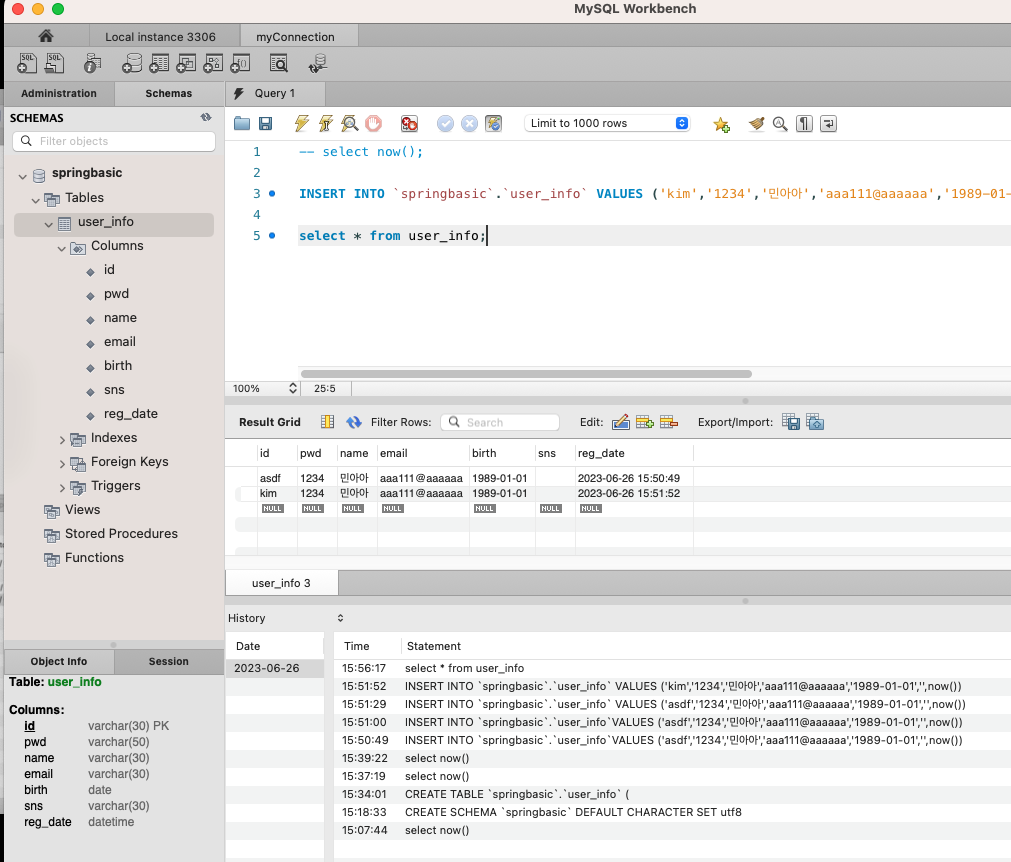Create a new stored procedure icon

pyautogui.click(x=213, y=63)
